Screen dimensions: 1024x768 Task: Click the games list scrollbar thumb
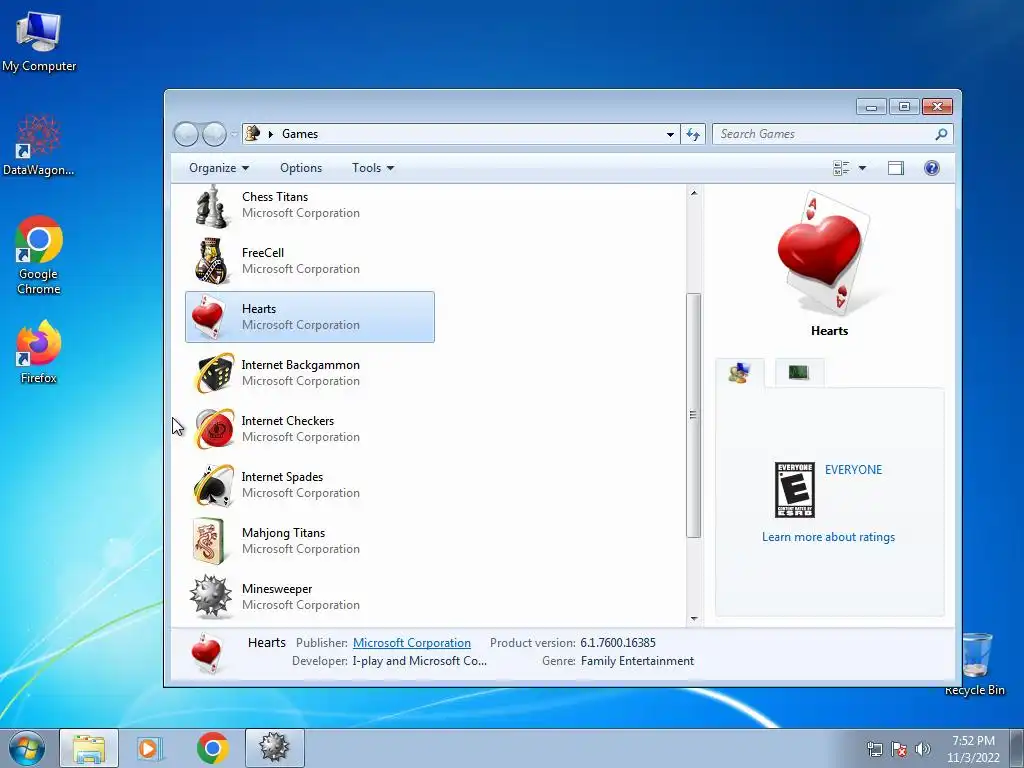point(694,415)
